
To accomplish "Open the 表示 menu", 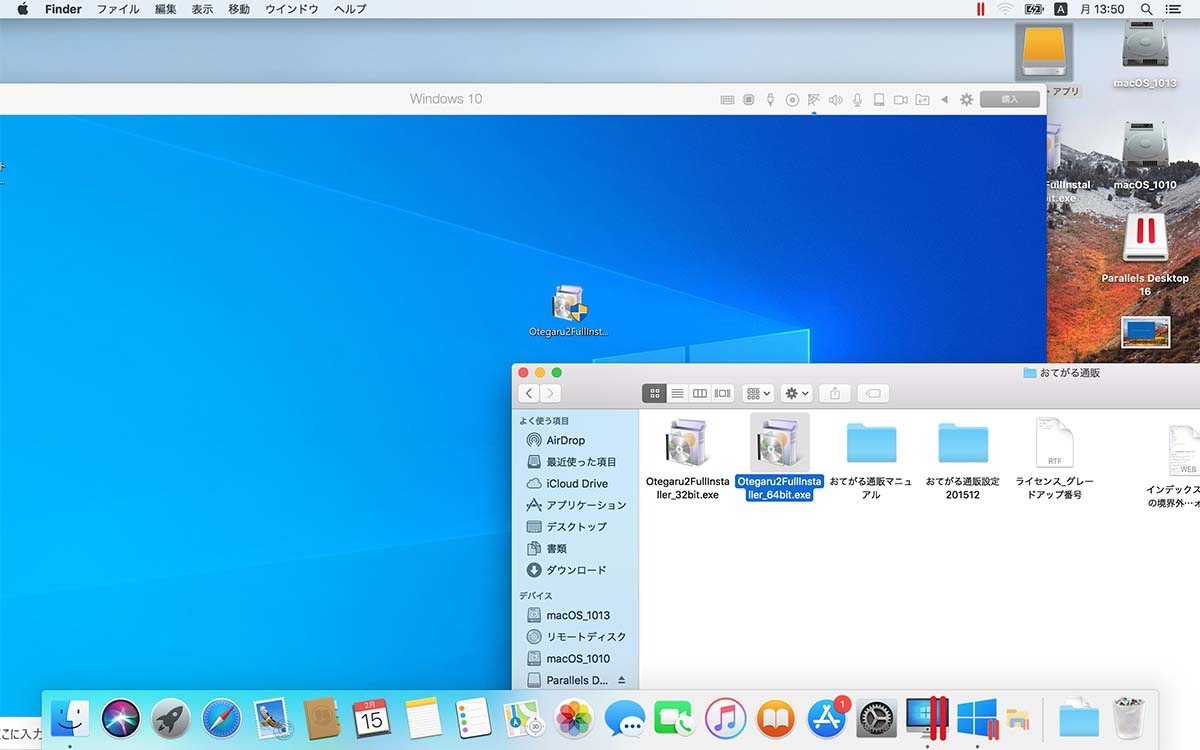I will point(202,9).
